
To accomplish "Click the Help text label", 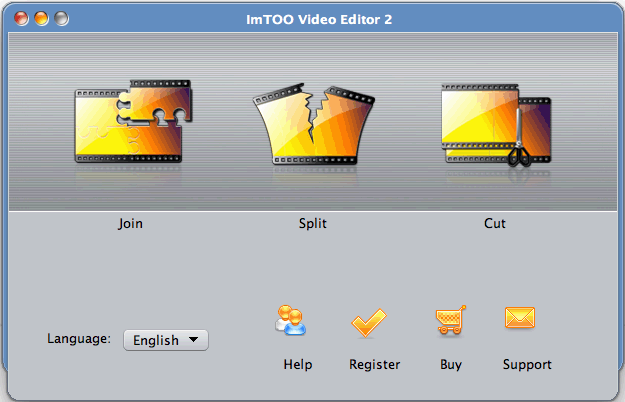I will [298, 365].
